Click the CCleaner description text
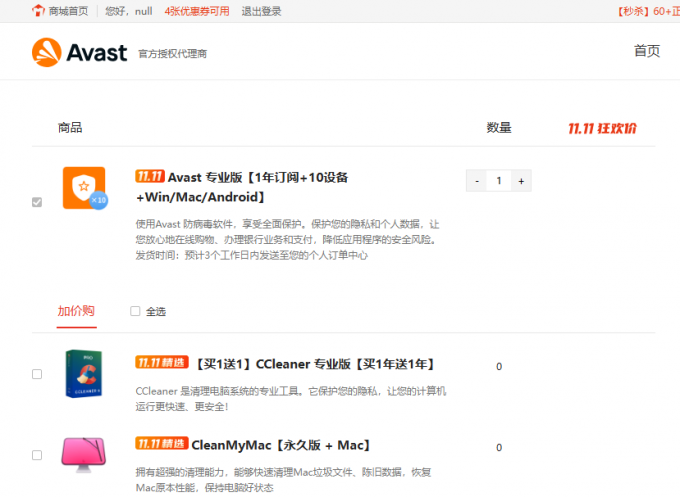This screenshot has height=497, width=680. [291, 399]
